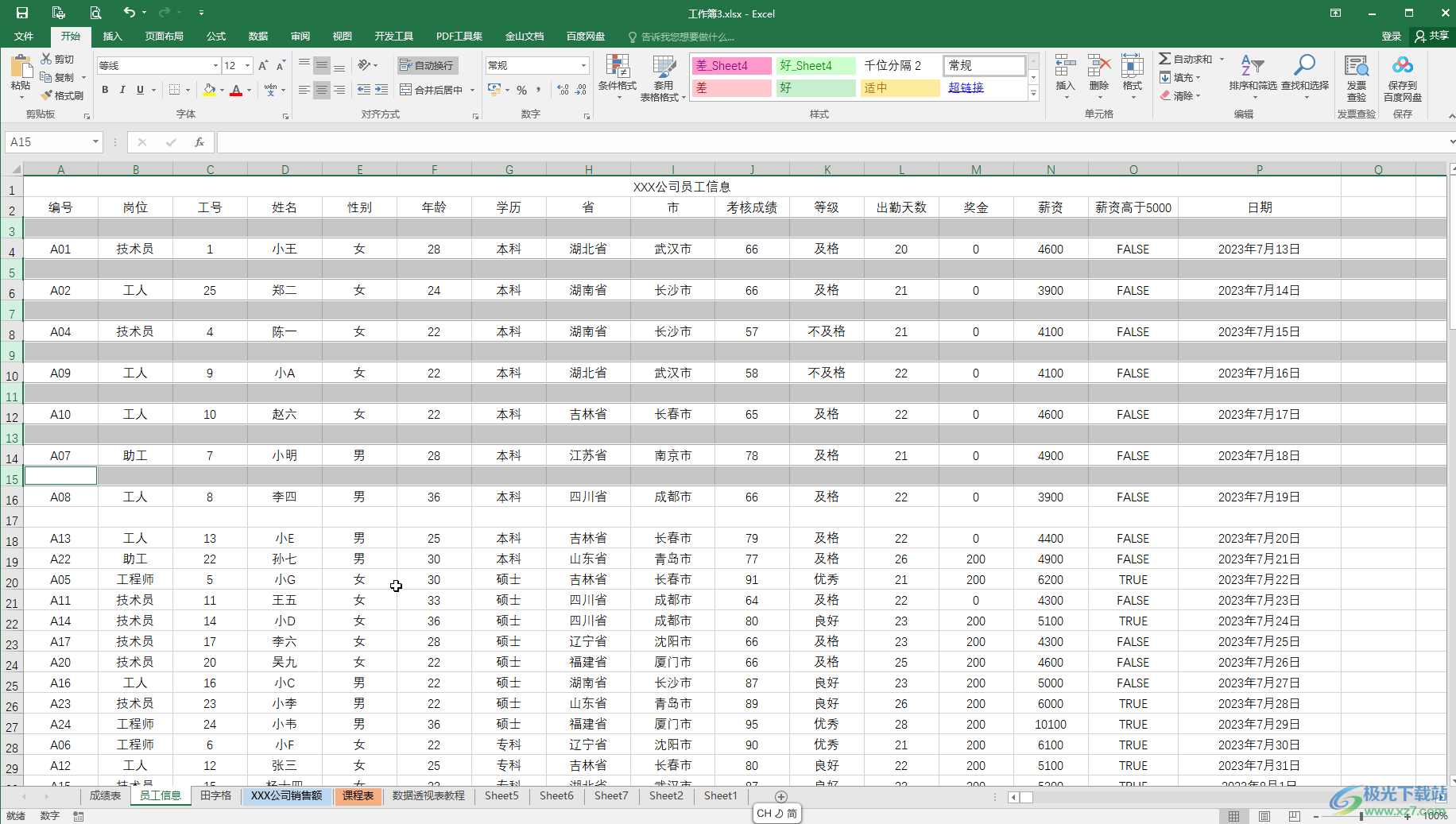This screenshot has width=1456, height=824.
Task: Expand the Name Box dropdown arrow
Action: (x=95, y=141)
